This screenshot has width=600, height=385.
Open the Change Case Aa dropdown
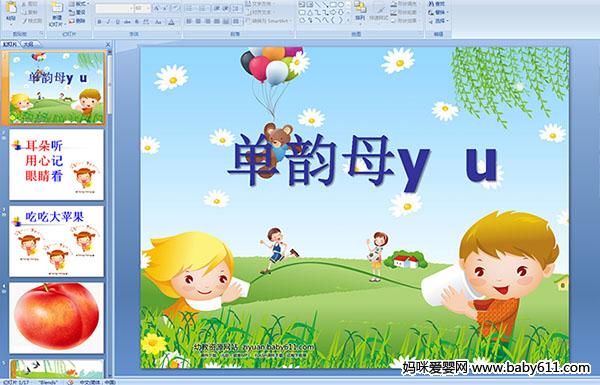pos(158,22)
